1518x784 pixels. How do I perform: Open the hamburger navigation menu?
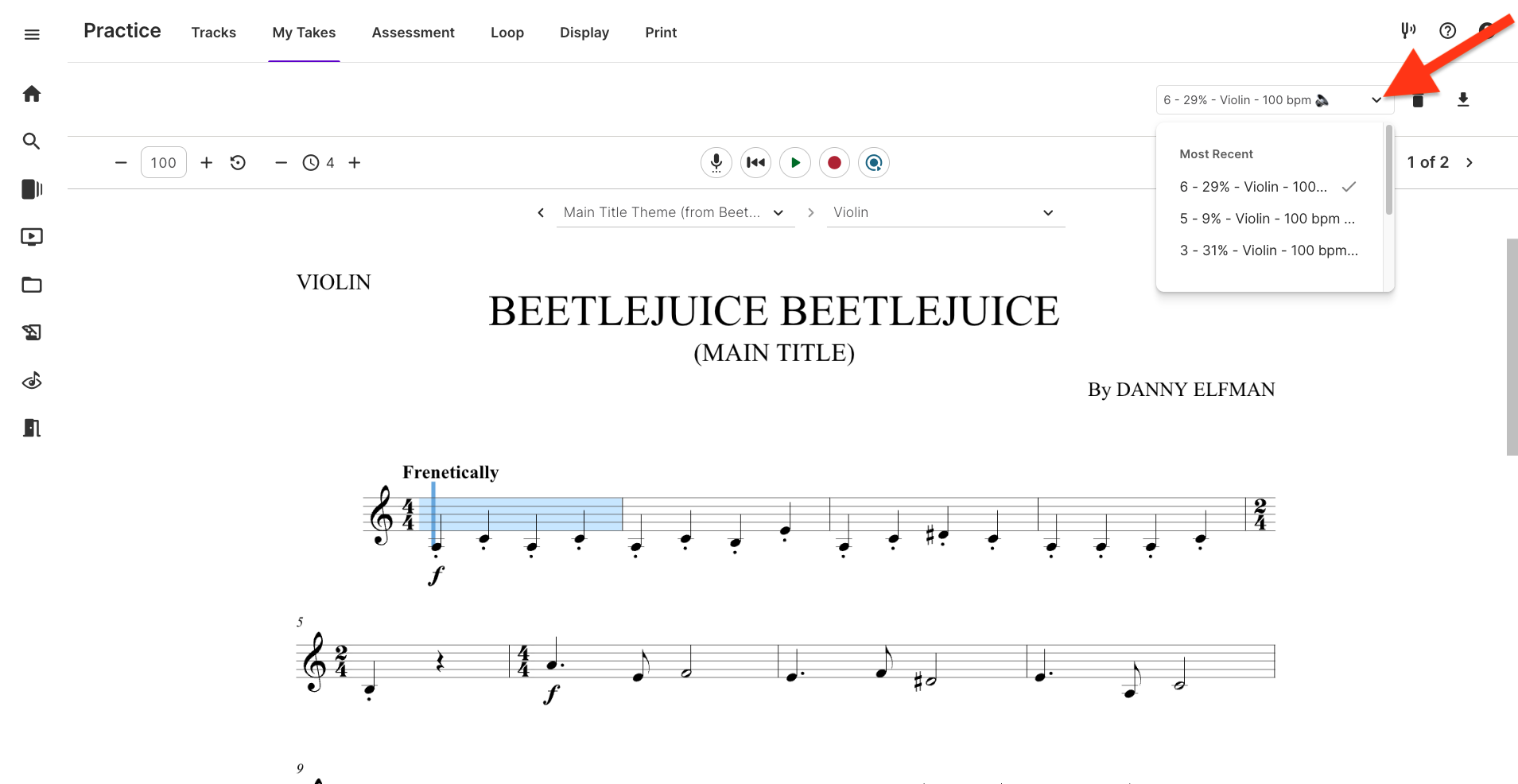coord(32,34)
